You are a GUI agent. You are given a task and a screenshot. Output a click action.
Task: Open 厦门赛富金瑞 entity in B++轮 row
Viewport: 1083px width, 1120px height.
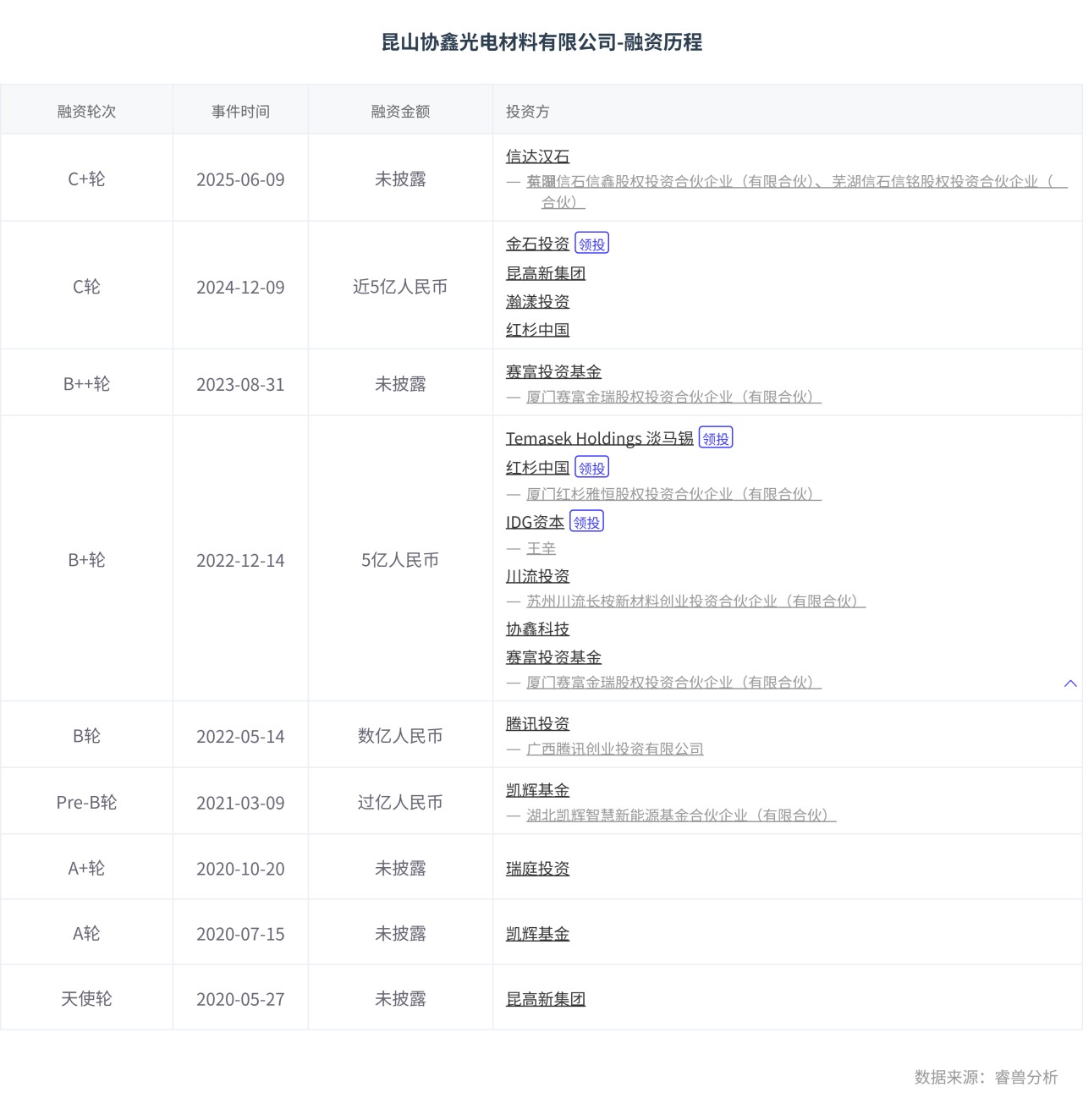(x=673, y=397)
